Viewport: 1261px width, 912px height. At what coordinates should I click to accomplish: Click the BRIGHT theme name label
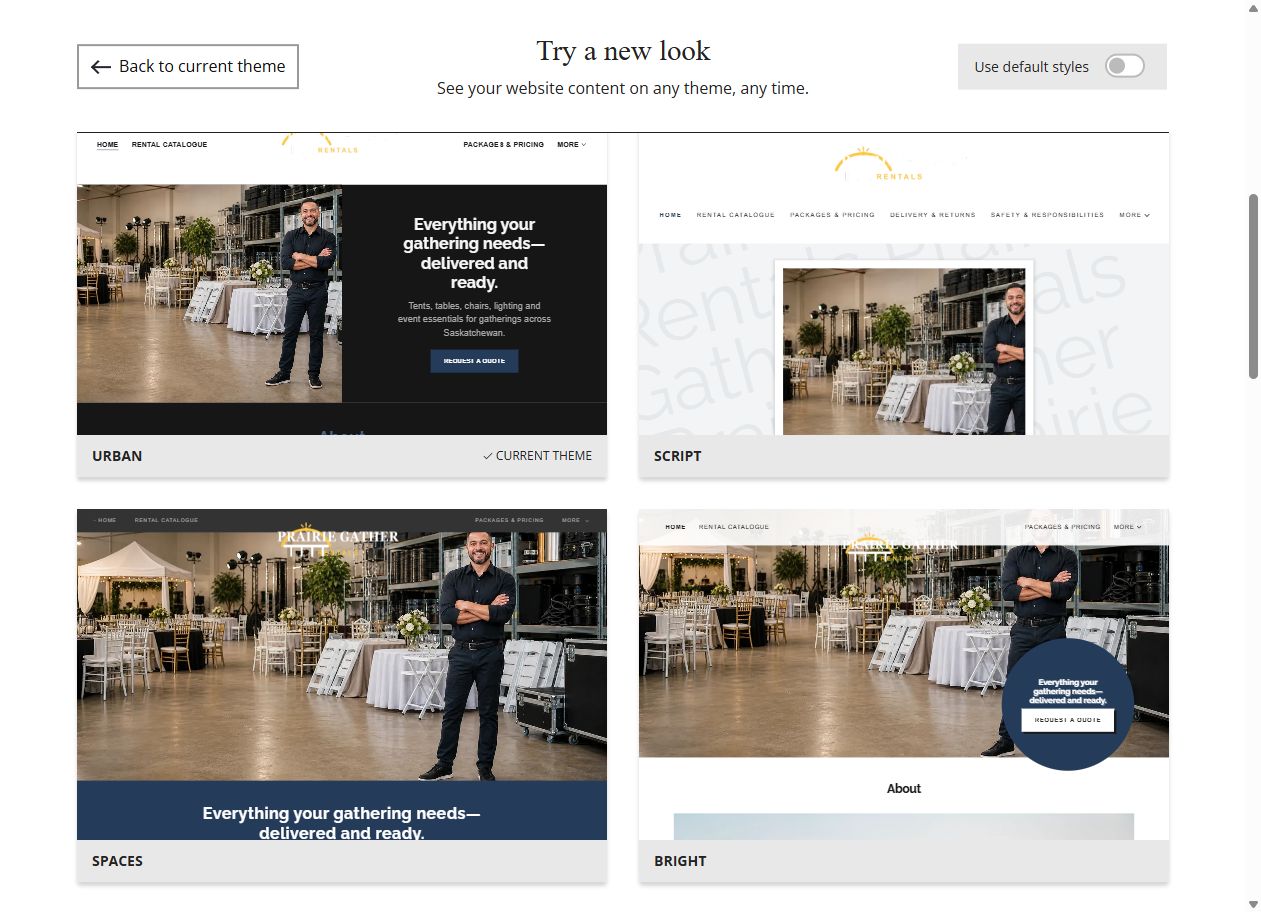[680, 861]
